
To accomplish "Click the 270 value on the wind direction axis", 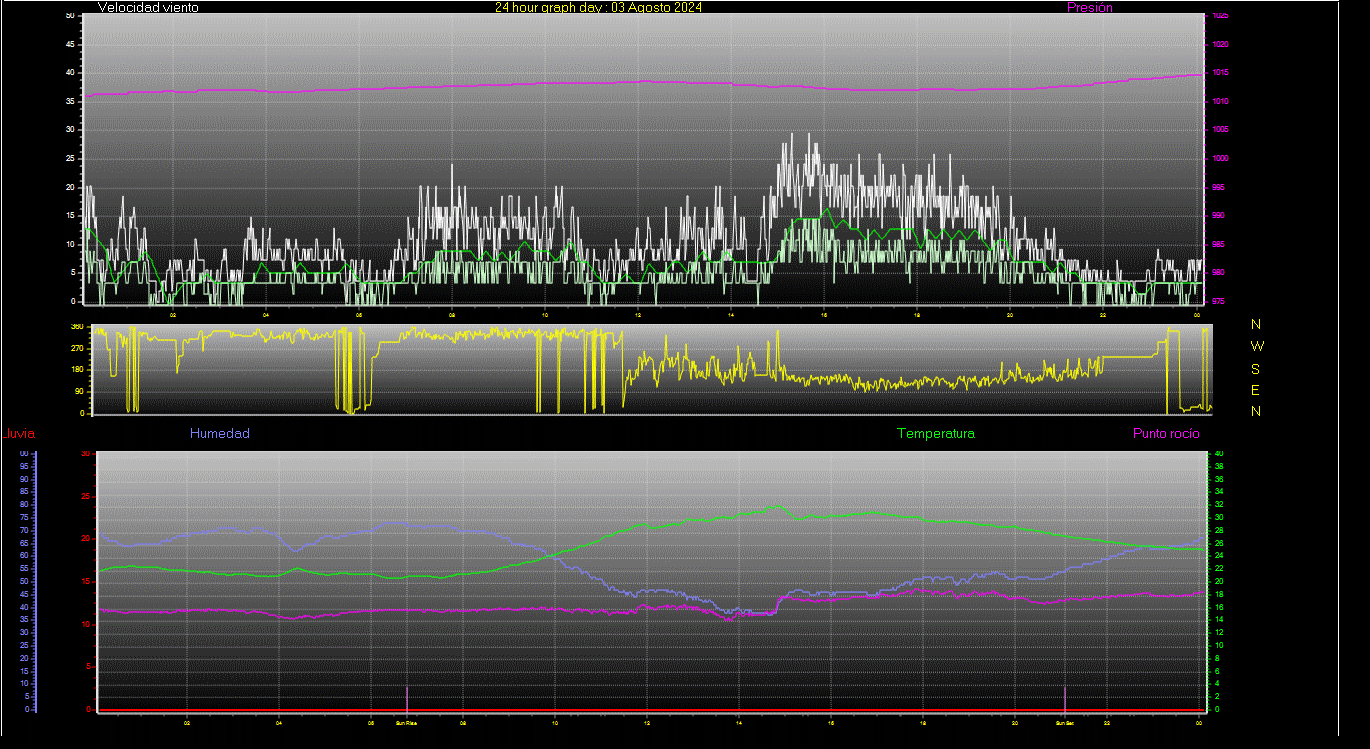I will [76, 348].
